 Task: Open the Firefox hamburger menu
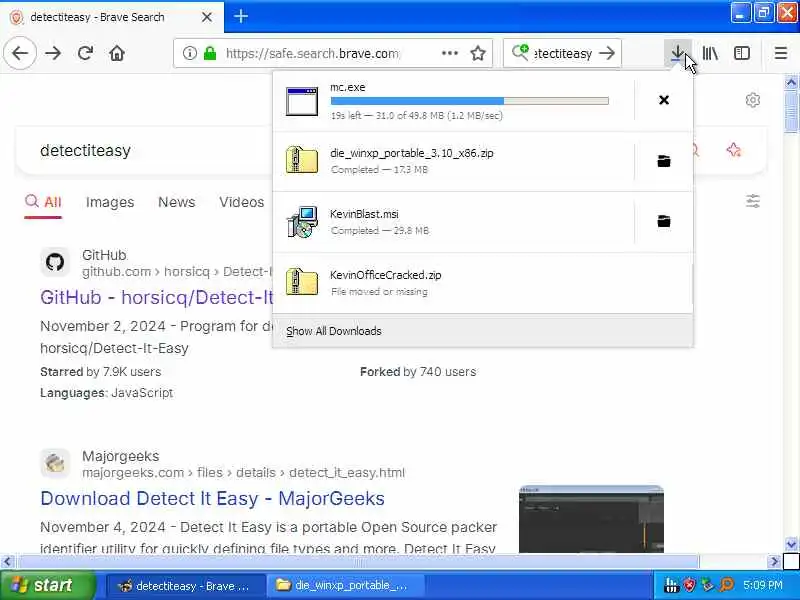[781, 53]
